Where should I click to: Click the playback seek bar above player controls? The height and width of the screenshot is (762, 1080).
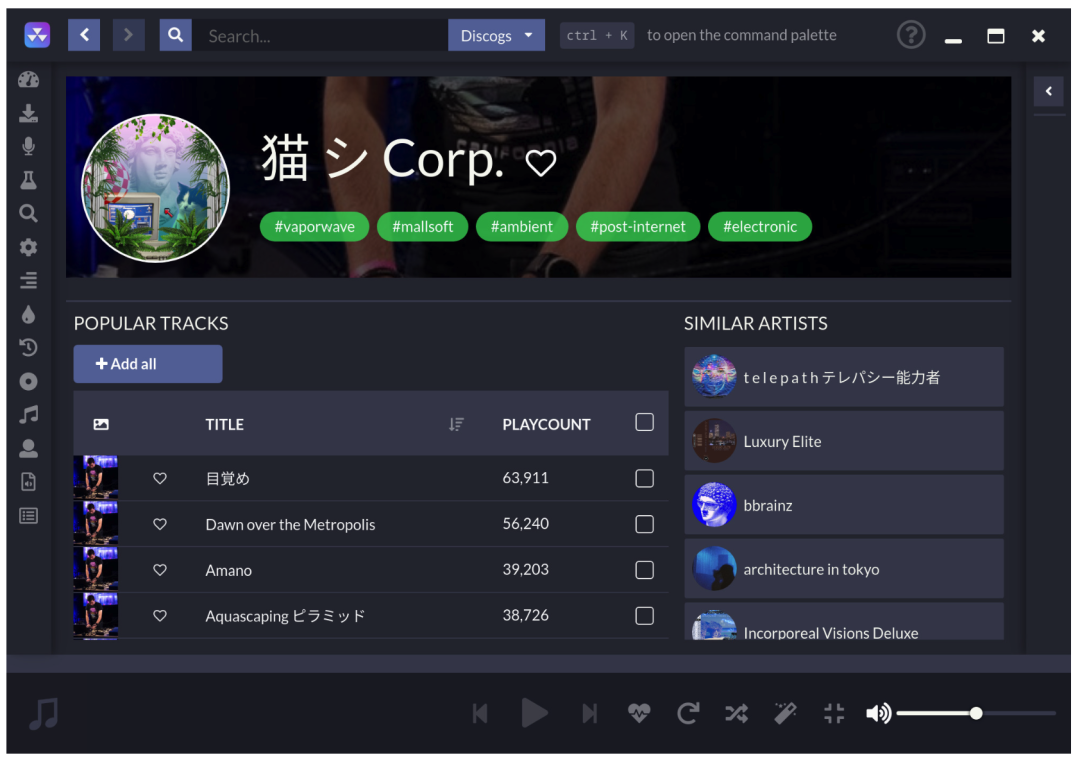(539, 663)
